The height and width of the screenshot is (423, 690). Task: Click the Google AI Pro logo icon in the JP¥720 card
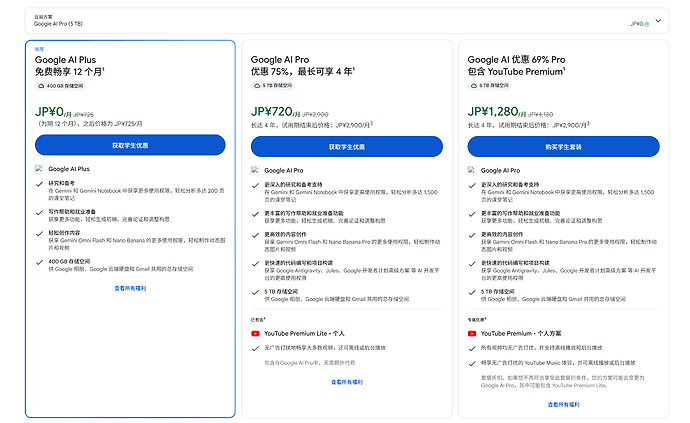click(x=255, y=170)
